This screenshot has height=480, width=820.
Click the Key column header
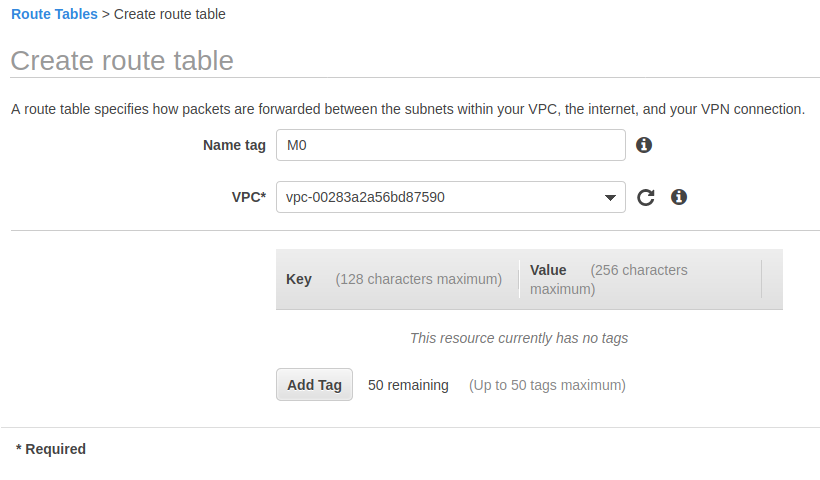click(299, 279)
